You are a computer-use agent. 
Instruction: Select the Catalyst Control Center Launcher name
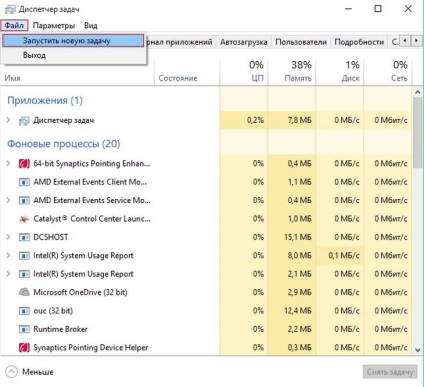(92, 219)
